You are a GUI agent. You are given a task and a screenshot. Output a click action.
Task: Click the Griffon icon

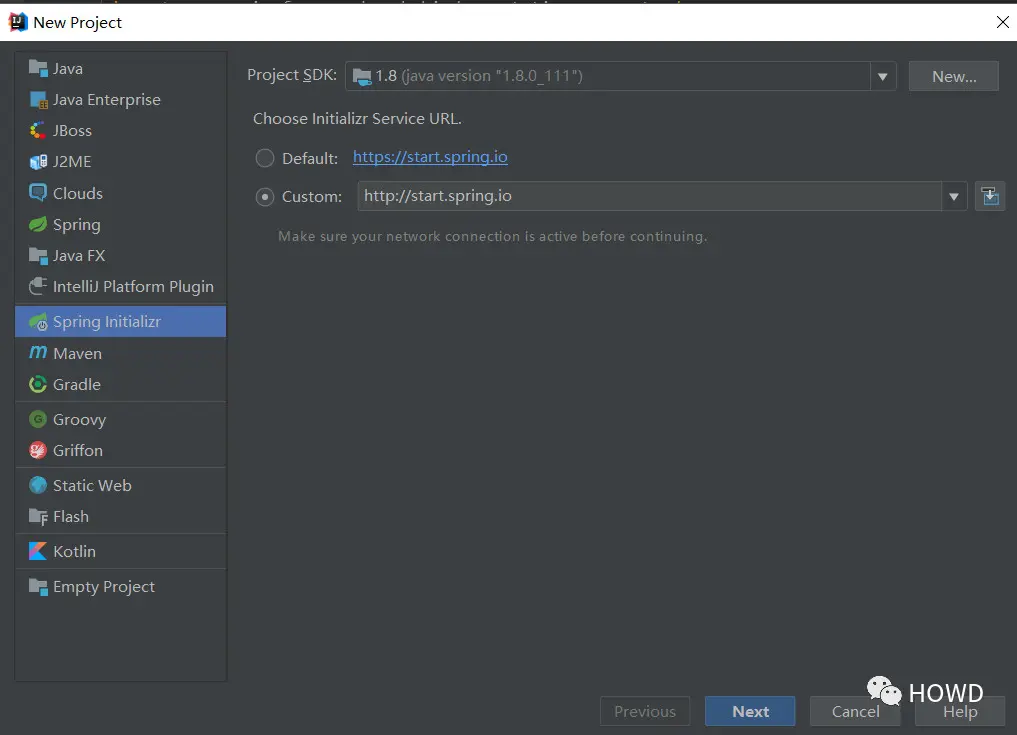(x=38, y=450)
